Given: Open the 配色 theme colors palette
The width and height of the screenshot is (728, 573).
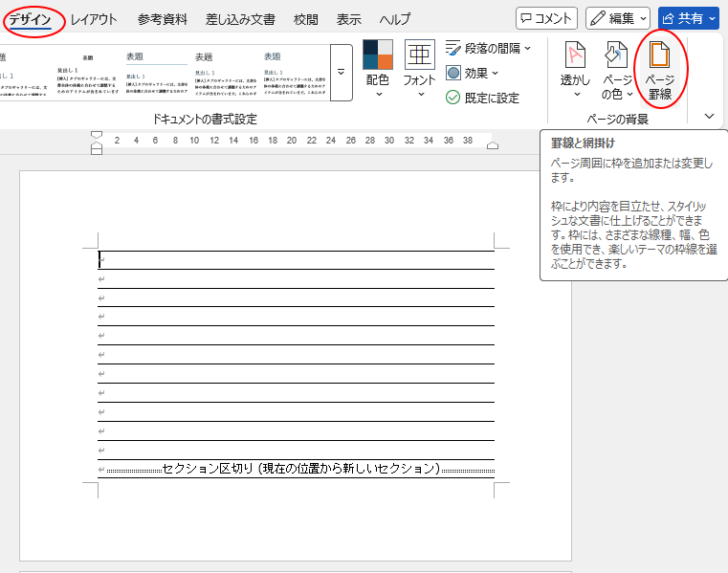Looking at the screenshot, I should (377, 69).
